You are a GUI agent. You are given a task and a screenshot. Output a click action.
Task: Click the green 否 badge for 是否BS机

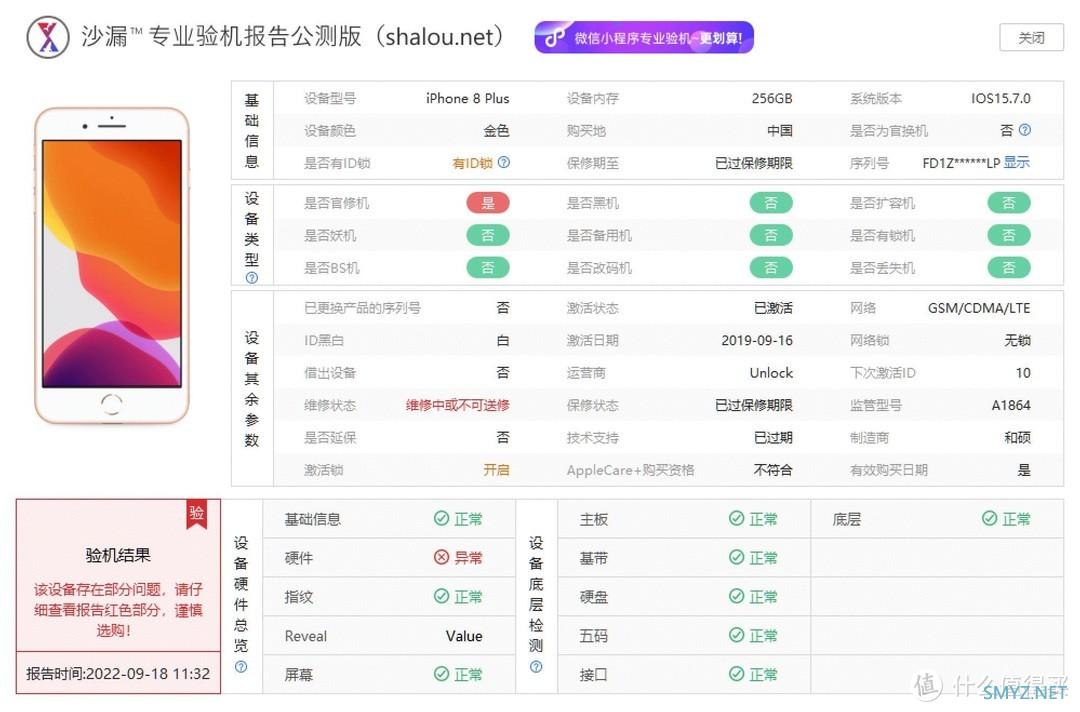tap(488, 268)
